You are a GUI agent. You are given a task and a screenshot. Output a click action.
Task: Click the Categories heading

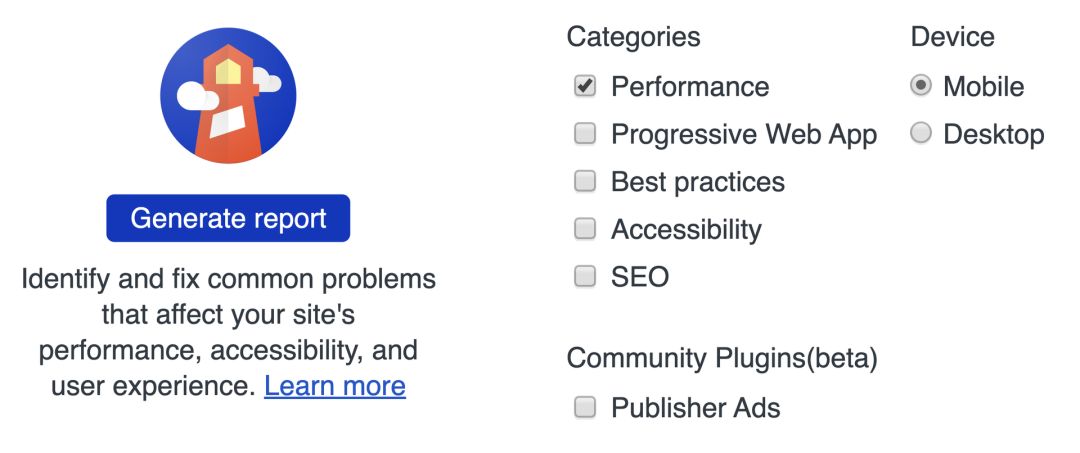[633, 37]
